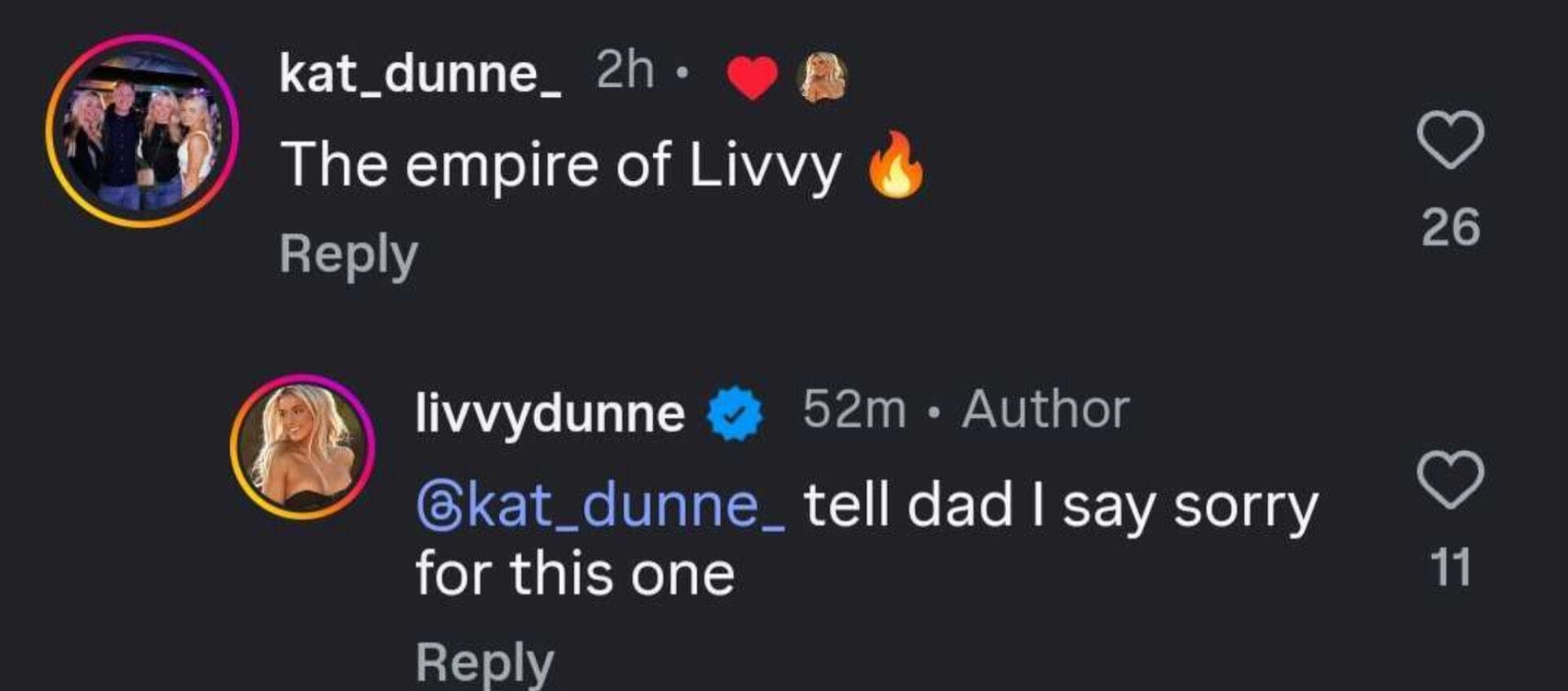Open the livvydunne username profile link
Image resolution: width=1568 pixels, height=691 pixels.
[x=550, y=413]
